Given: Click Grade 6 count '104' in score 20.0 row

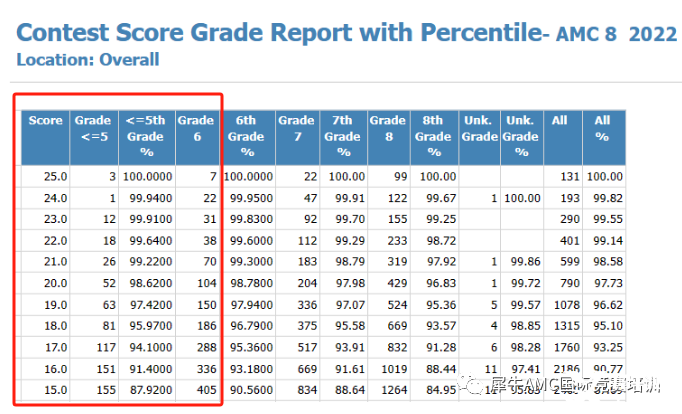Looking at the screenshot, I should (x=207, y=284).
